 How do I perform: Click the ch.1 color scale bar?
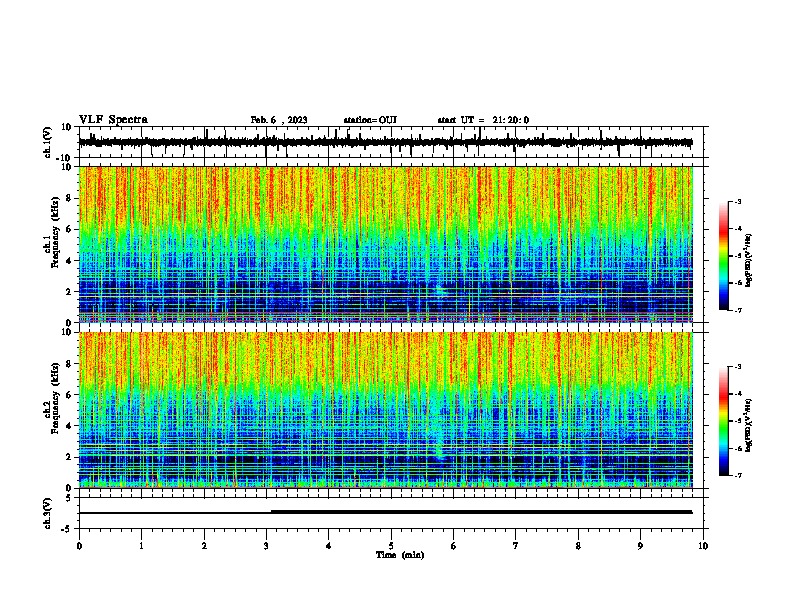pos(724,256)
